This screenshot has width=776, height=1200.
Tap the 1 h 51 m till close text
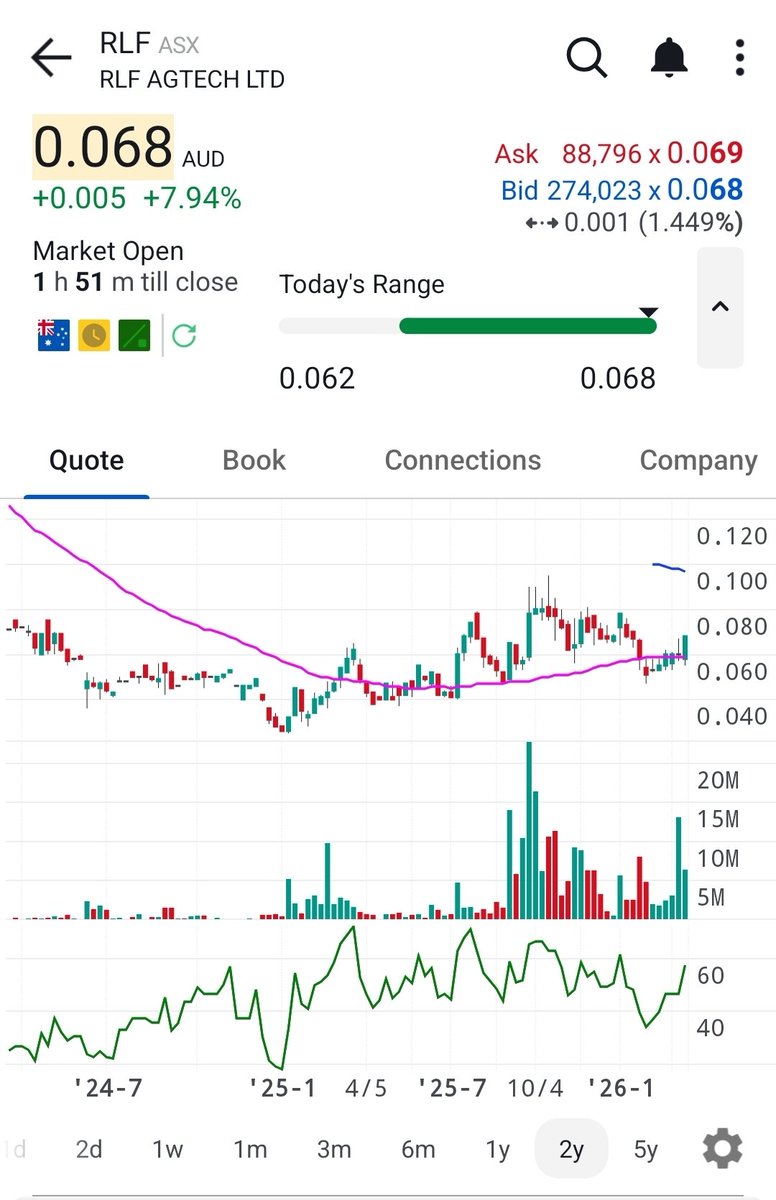coord(135,282)
